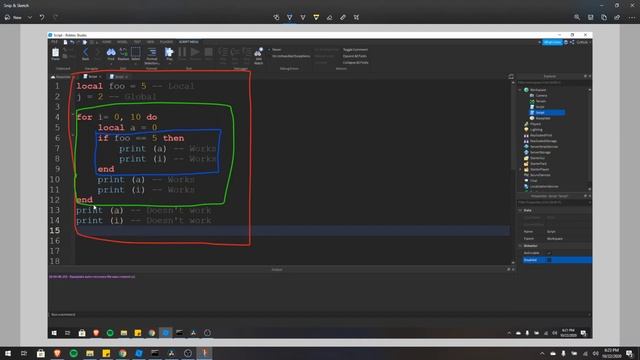The height and width of the screenshot is (360, 640).
Task: Select the yellow highlighter tool
Action: tap(316, 17)
